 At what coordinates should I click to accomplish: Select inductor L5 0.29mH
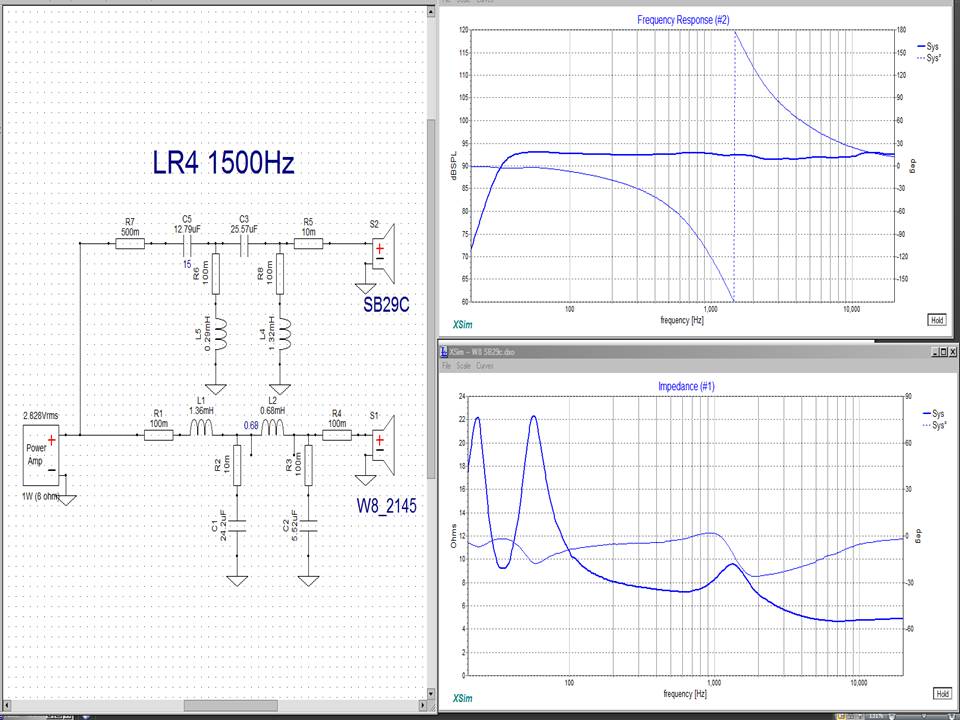pos(219,334)
